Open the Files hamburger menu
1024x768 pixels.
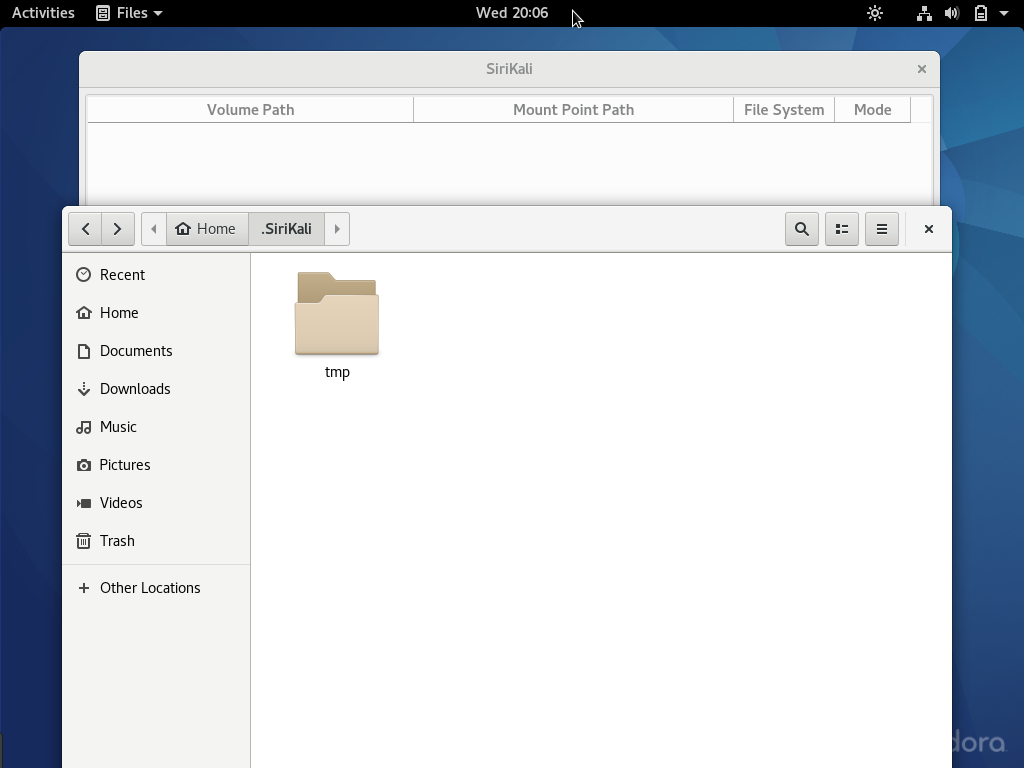pyautogui.click(x=882, y=229)
